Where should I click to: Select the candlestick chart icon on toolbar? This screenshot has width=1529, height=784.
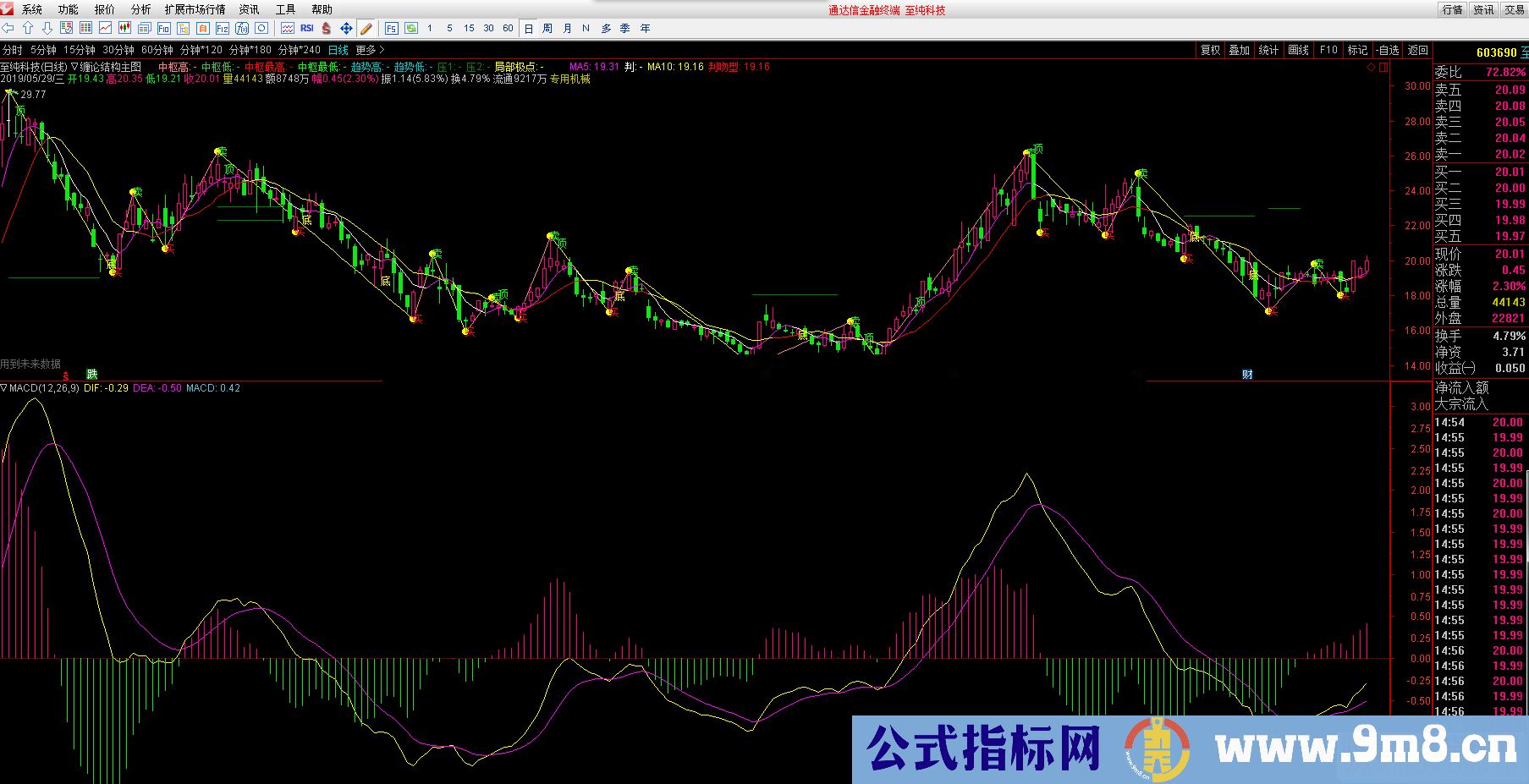click(124, 27)
